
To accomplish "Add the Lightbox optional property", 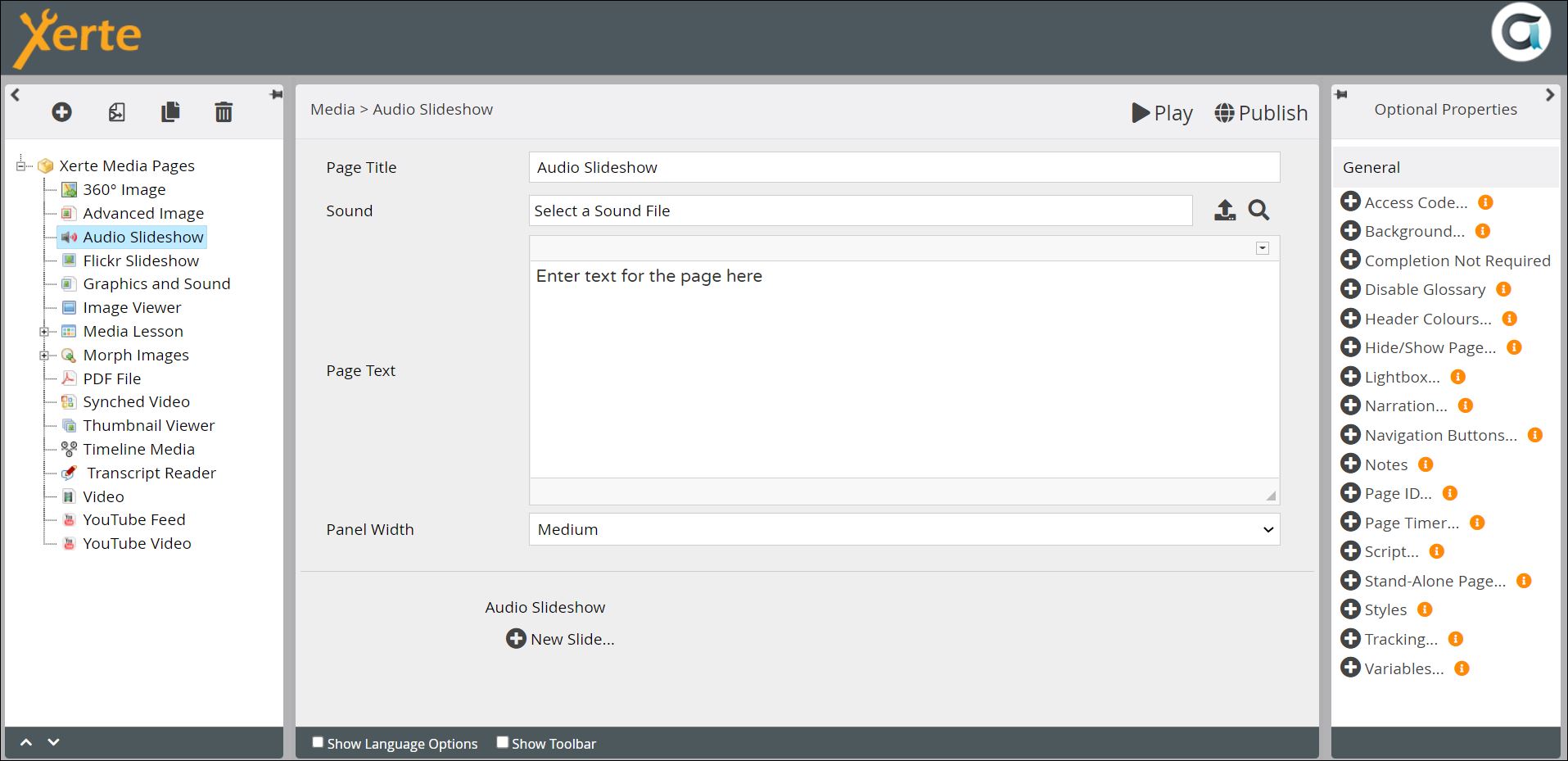I will [1350, 377].
